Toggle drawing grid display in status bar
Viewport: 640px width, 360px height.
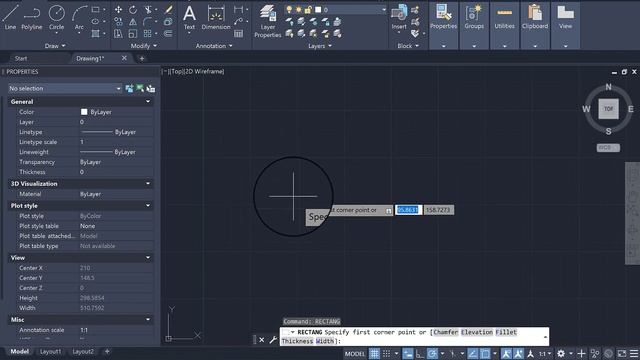(x=374, y=353)
